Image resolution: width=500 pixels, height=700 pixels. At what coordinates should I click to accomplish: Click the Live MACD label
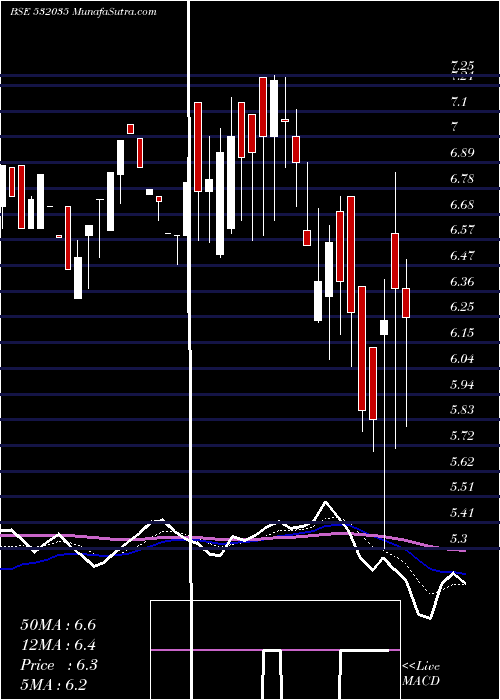pos(421,674)
